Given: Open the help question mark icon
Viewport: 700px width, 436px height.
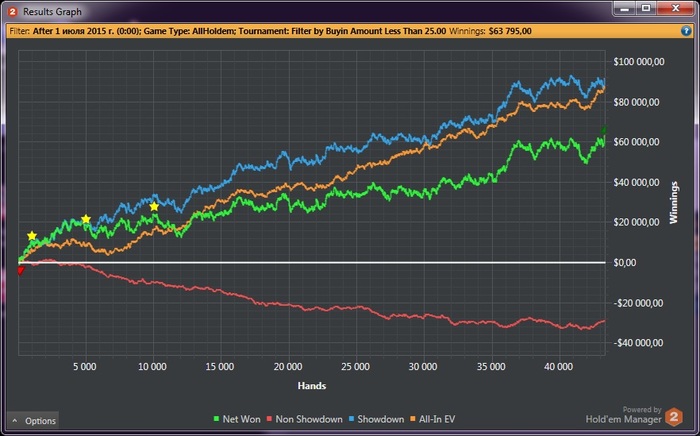Looking at the screenshot, I should (x=686, y=31).
